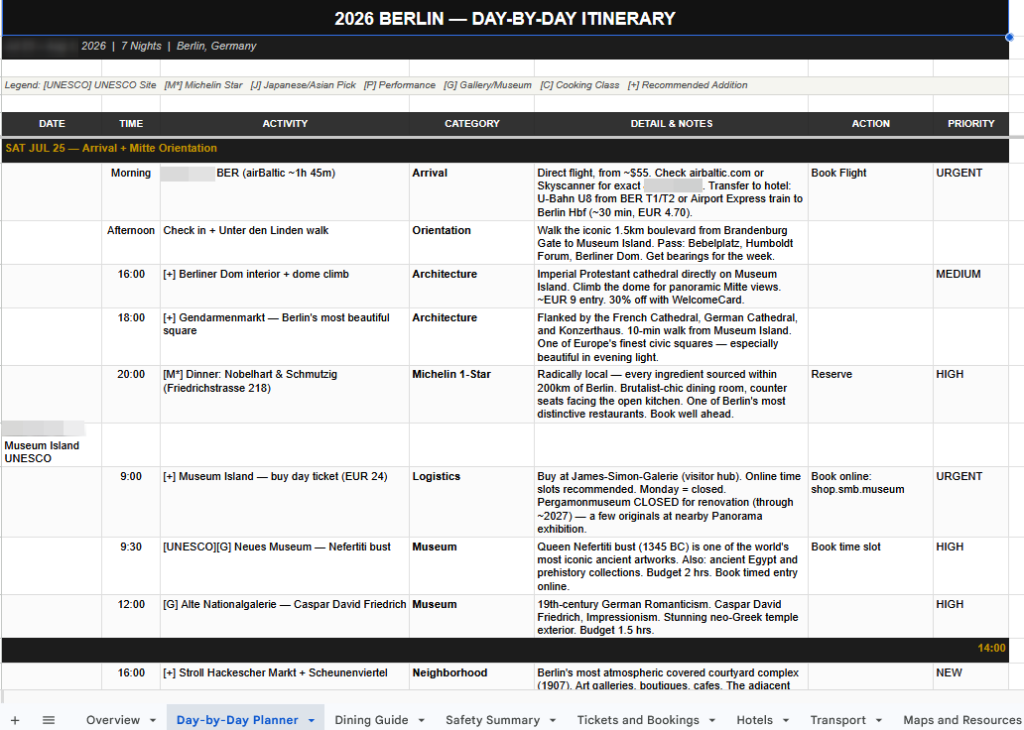1024x730 pixels.
Task: Open the Hotels tab dropdown arrow
Action: tap(786, 720)
